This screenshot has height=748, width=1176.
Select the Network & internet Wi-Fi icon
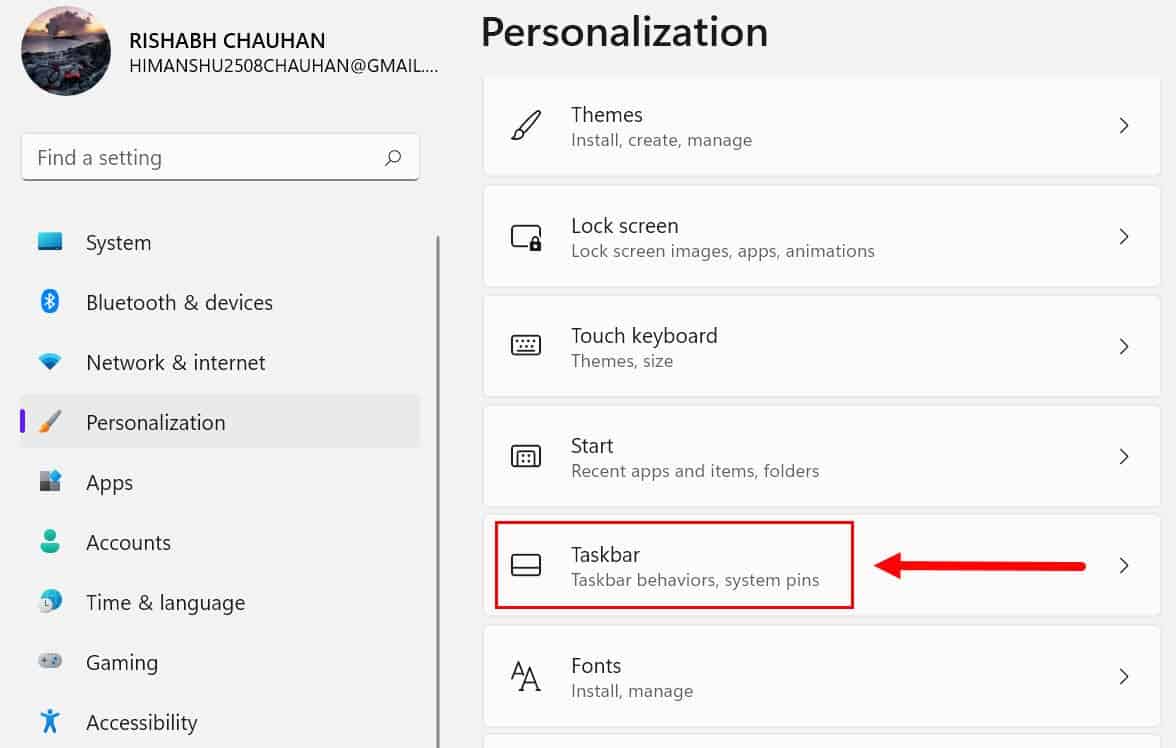tap(50, 362)
